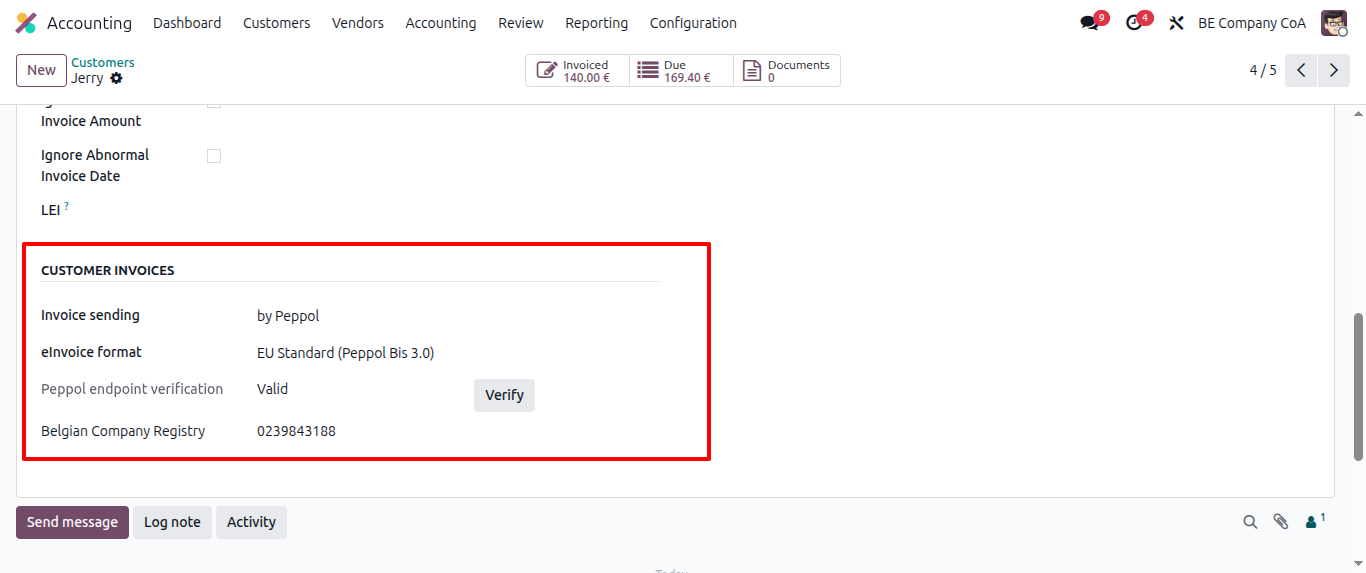Click the Valid verification status
The height and width of the screenshot is (573, 1366).
click(272, 389)
